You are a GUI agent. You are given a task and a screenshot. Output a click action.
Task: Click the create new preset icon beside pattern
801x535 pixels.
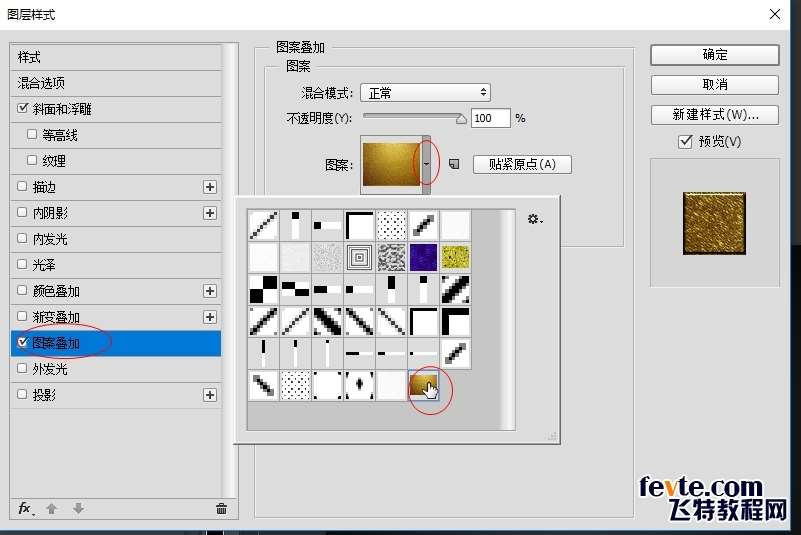[x=454, y=164]
